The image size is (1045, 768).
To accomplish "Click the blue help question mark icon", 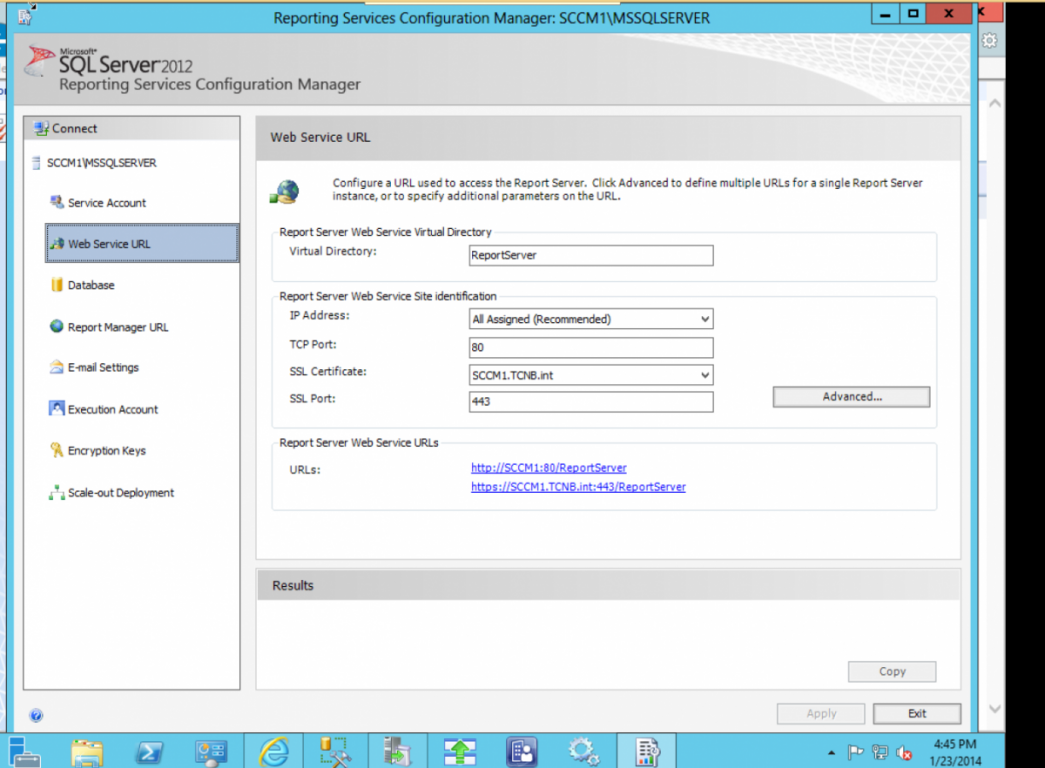I will (x=36, y=715).
